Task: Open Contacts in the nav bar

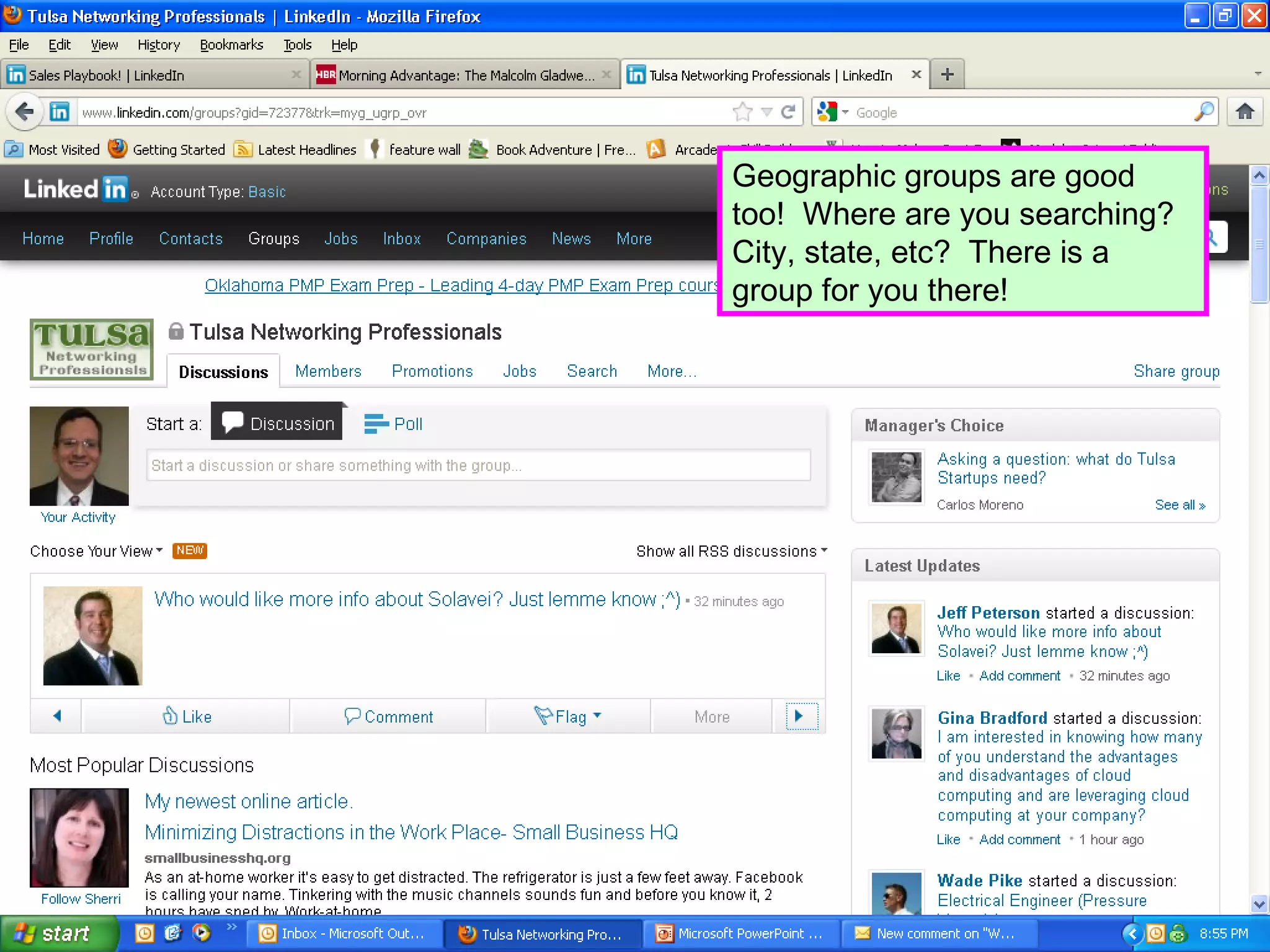Action: click(190, 239)
